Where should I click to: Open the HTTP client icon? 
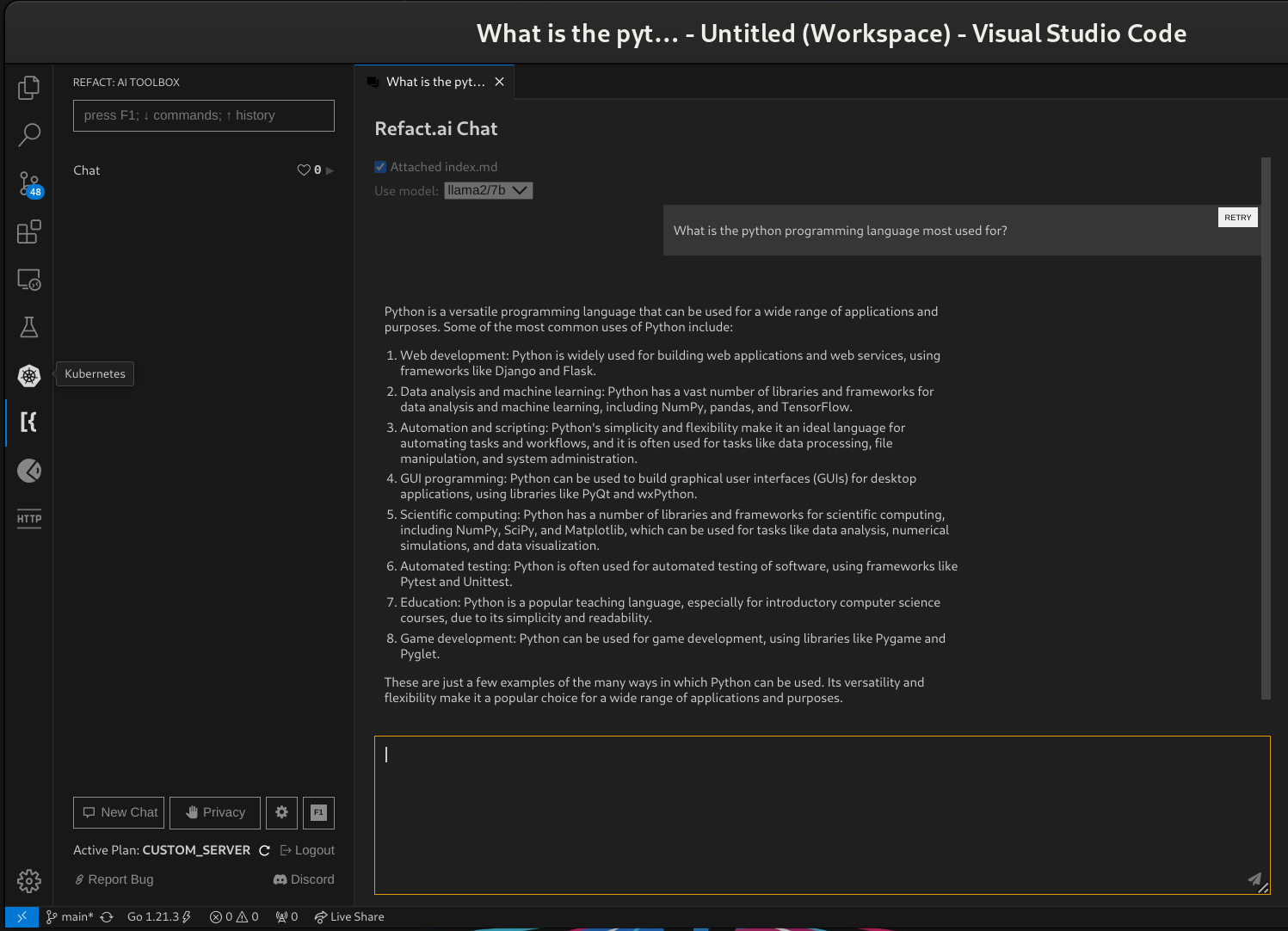tap(29, 519)
